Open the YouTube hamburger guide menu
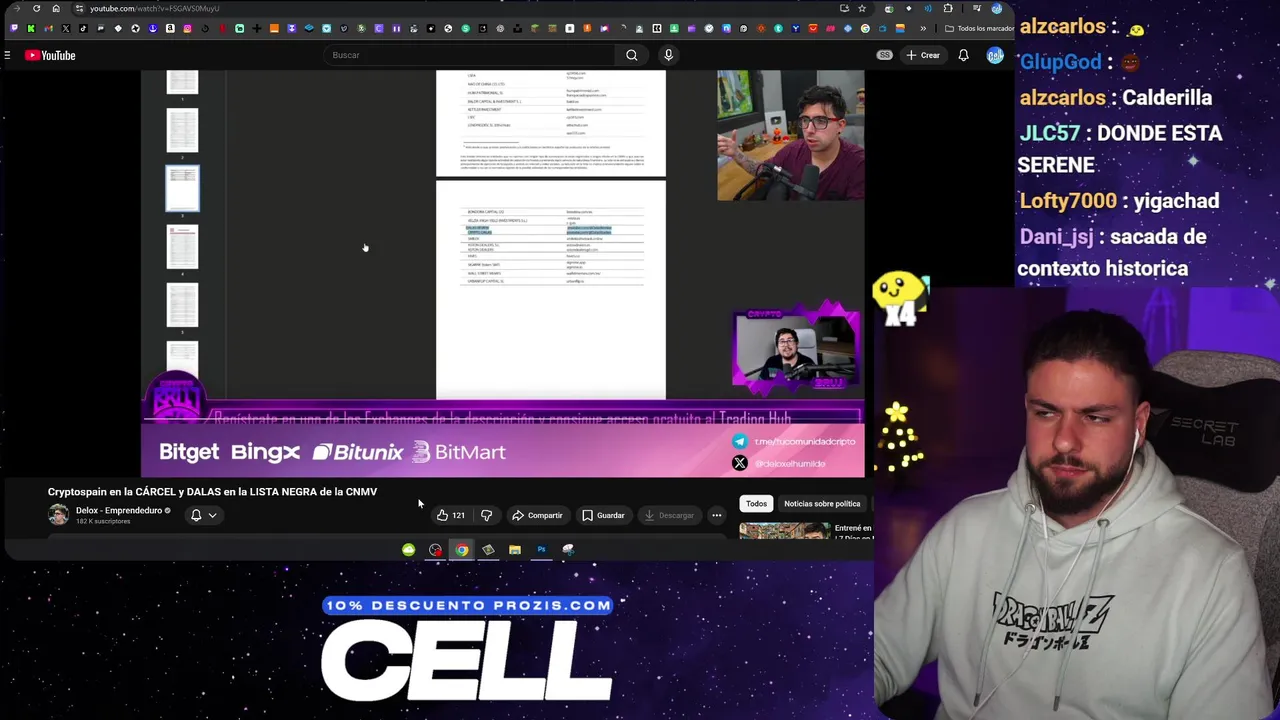 [7, 55]
